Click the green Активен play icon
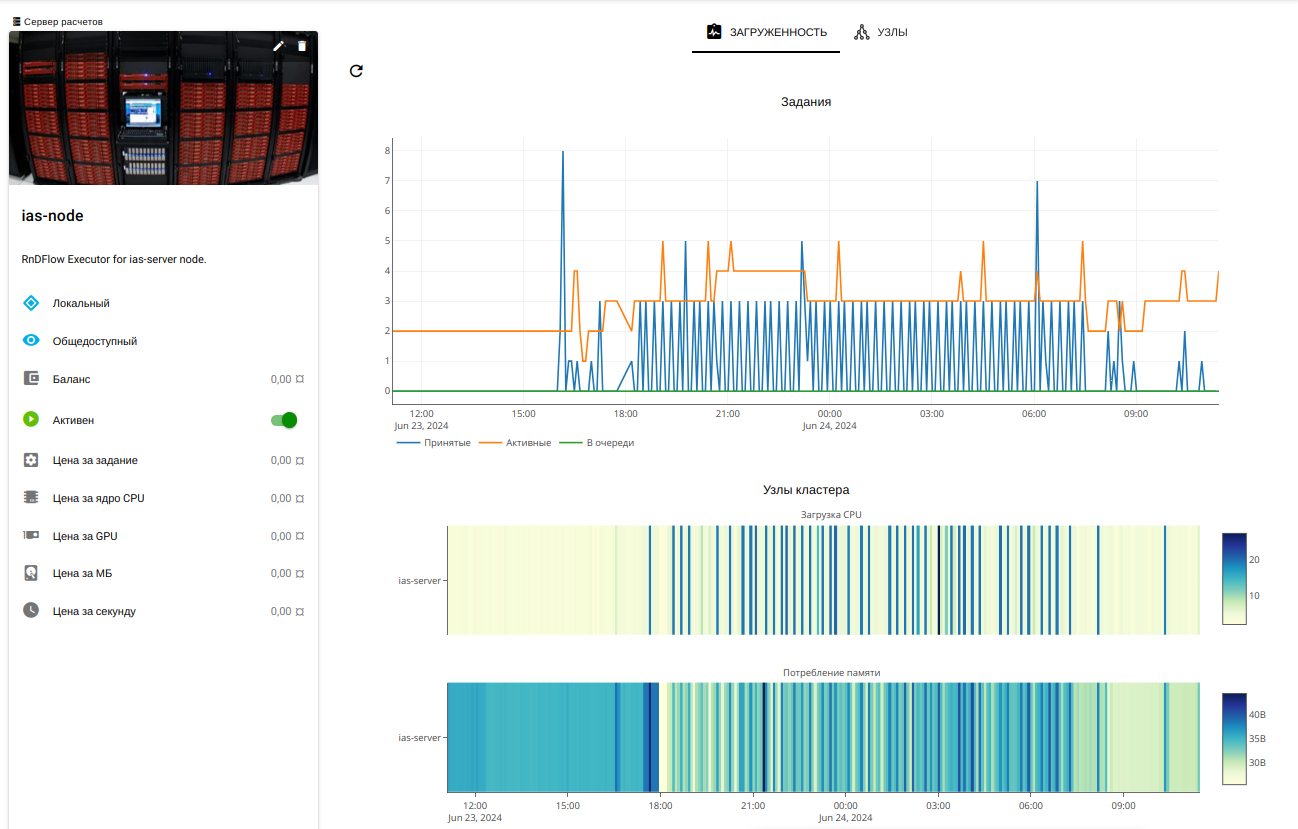This screenshot has height=829, width=1298. (31, 420)
